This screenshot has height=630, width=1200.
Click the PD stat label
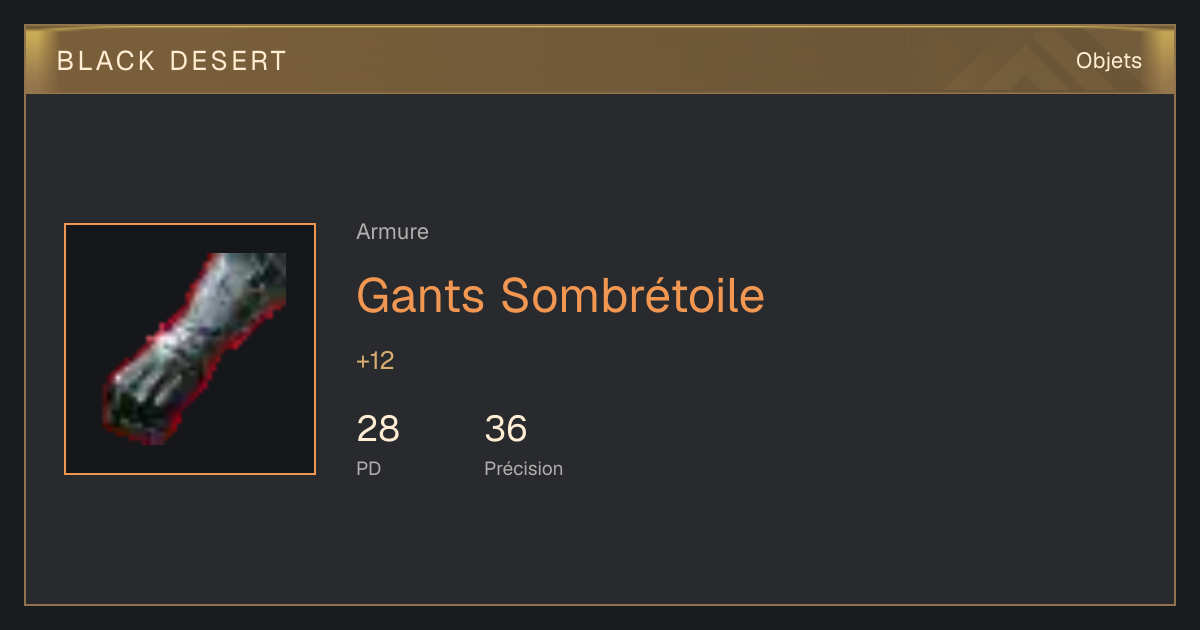coord(368,468)
